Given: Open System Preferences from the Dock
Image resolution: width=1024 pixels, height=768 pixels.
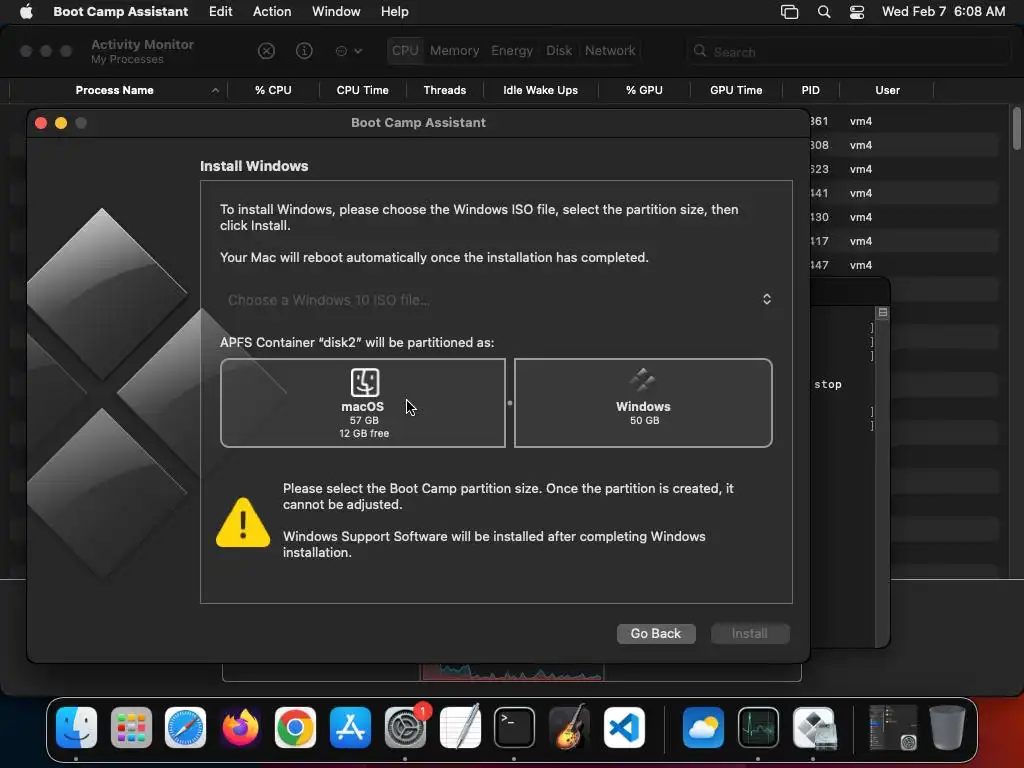Looking at the screenshot, I should pos(405,727).
